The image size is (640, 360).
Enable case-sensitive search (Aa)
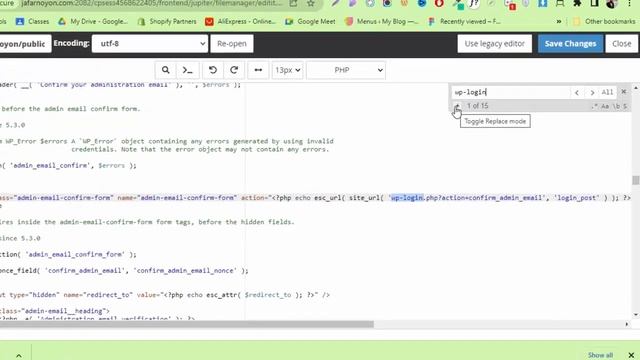605,106
